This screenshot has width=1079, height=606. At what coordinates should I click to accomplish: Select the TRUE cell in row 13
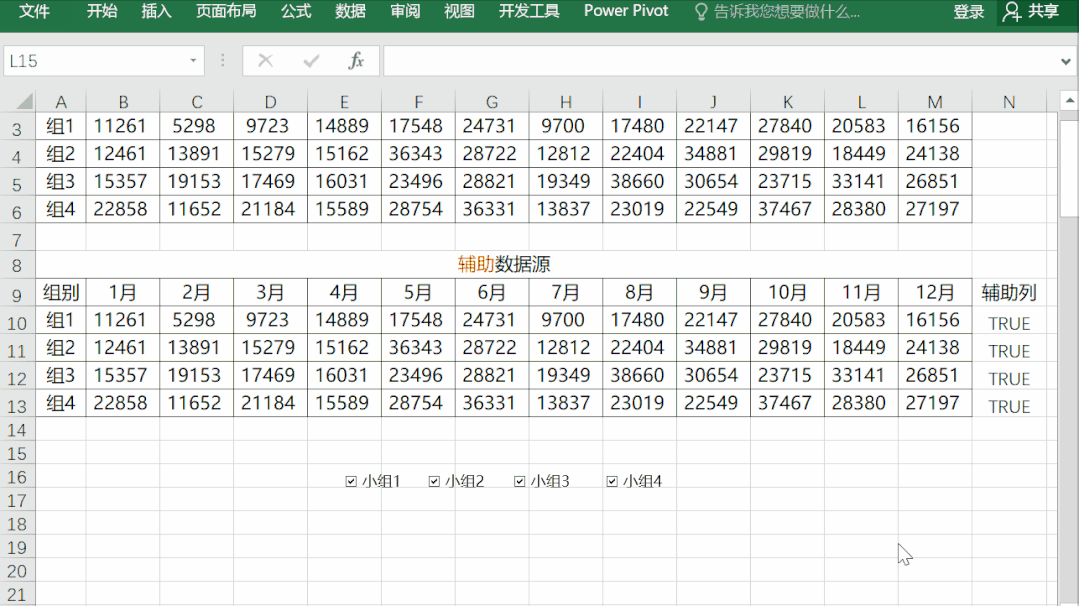tap(1009, 406)
